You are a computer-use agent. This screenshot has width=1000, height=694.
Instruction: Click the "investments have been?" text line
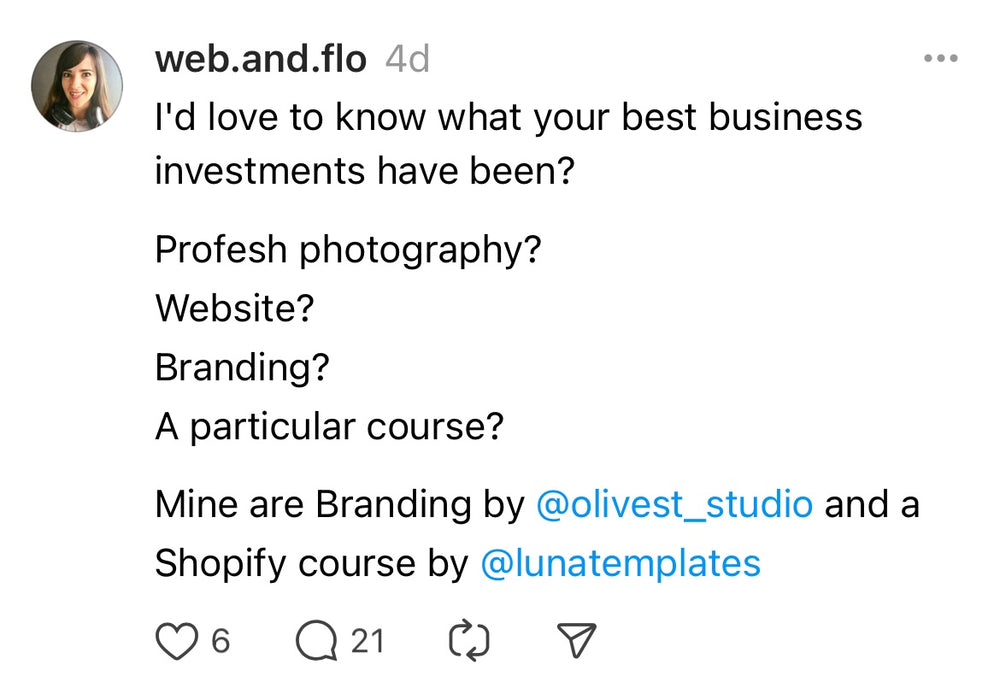pyautogui.click(x=365, y=172)
